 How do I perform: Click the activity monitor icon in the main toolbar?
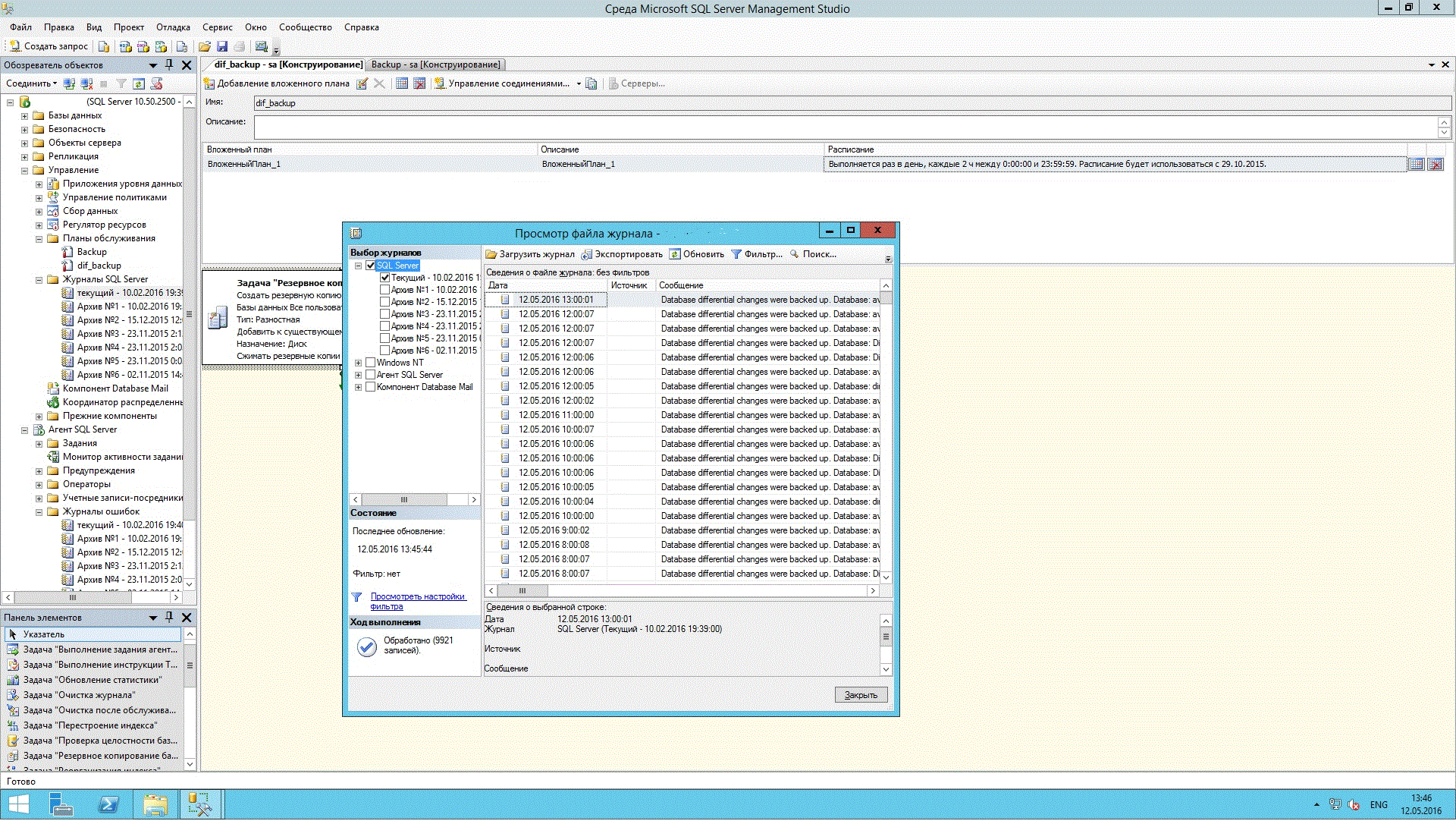pyautogui.click(x=262, y=46)
